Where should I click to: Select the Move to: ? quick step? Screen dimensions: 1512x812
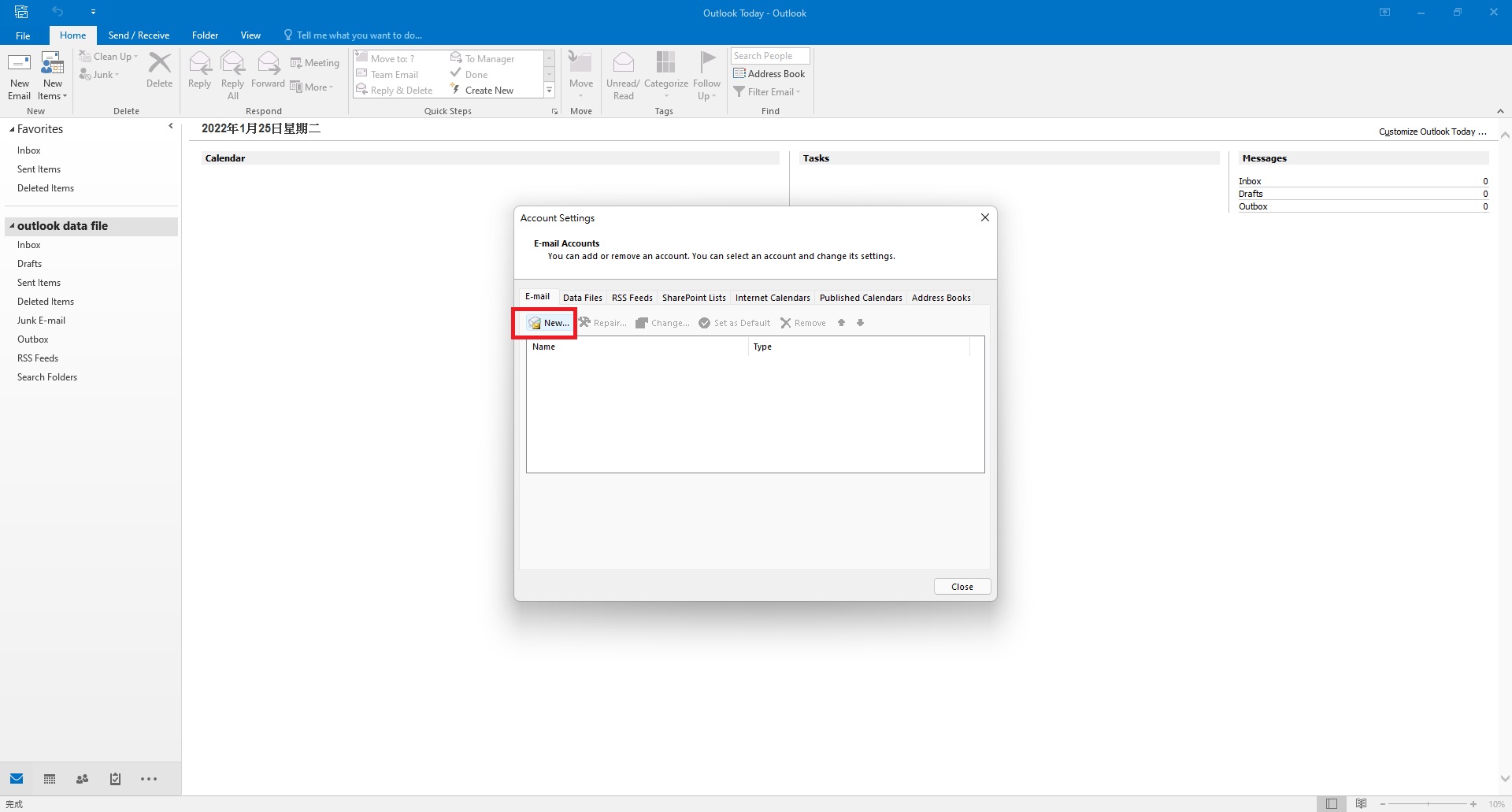(386, 58)
